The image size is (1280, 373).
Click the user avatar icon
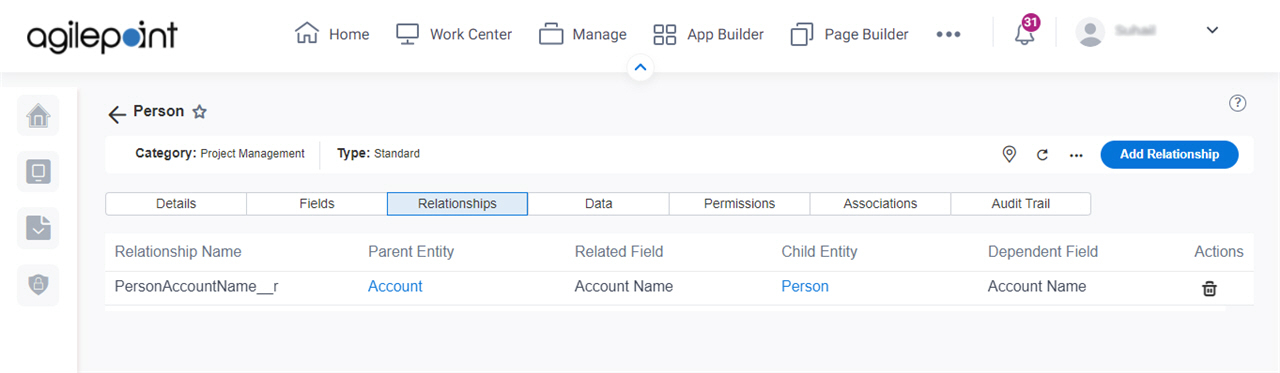point(1089,32)
